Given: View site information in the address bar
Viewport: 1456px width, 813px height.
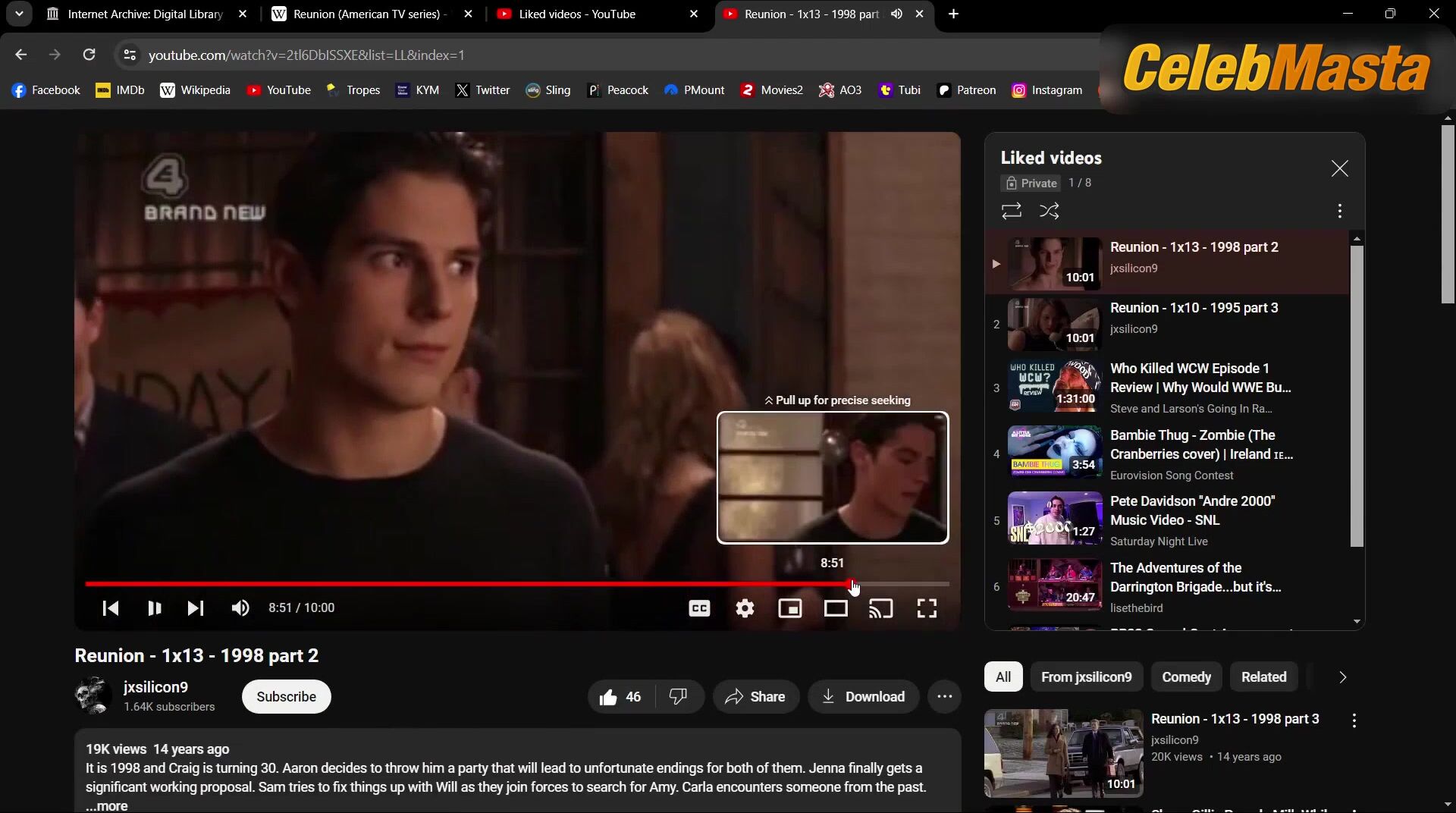Looking at the screenshot, I should pos(130,55).
